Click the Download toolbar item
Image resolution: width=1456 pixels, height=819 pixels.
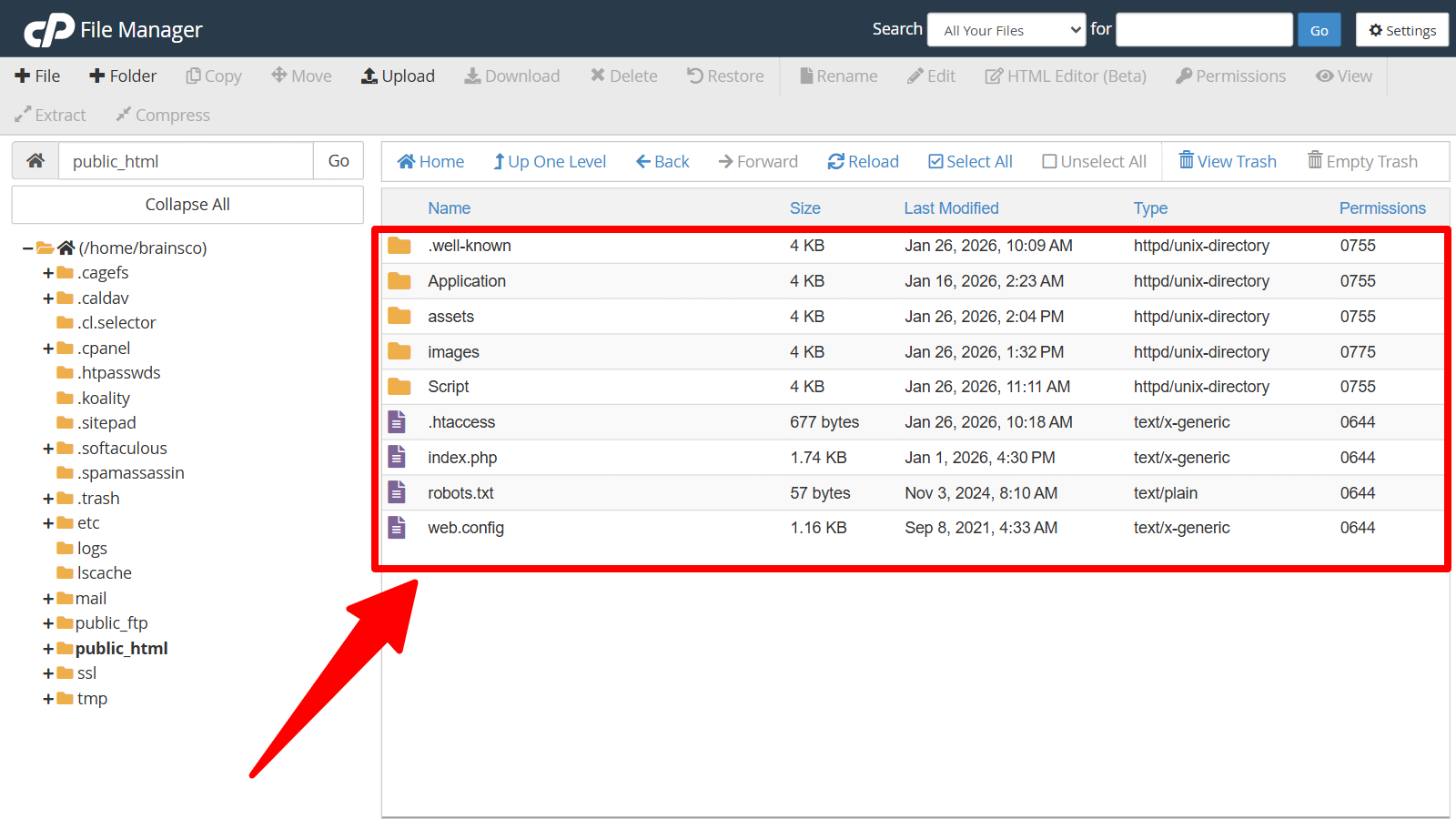coord(512,76)
